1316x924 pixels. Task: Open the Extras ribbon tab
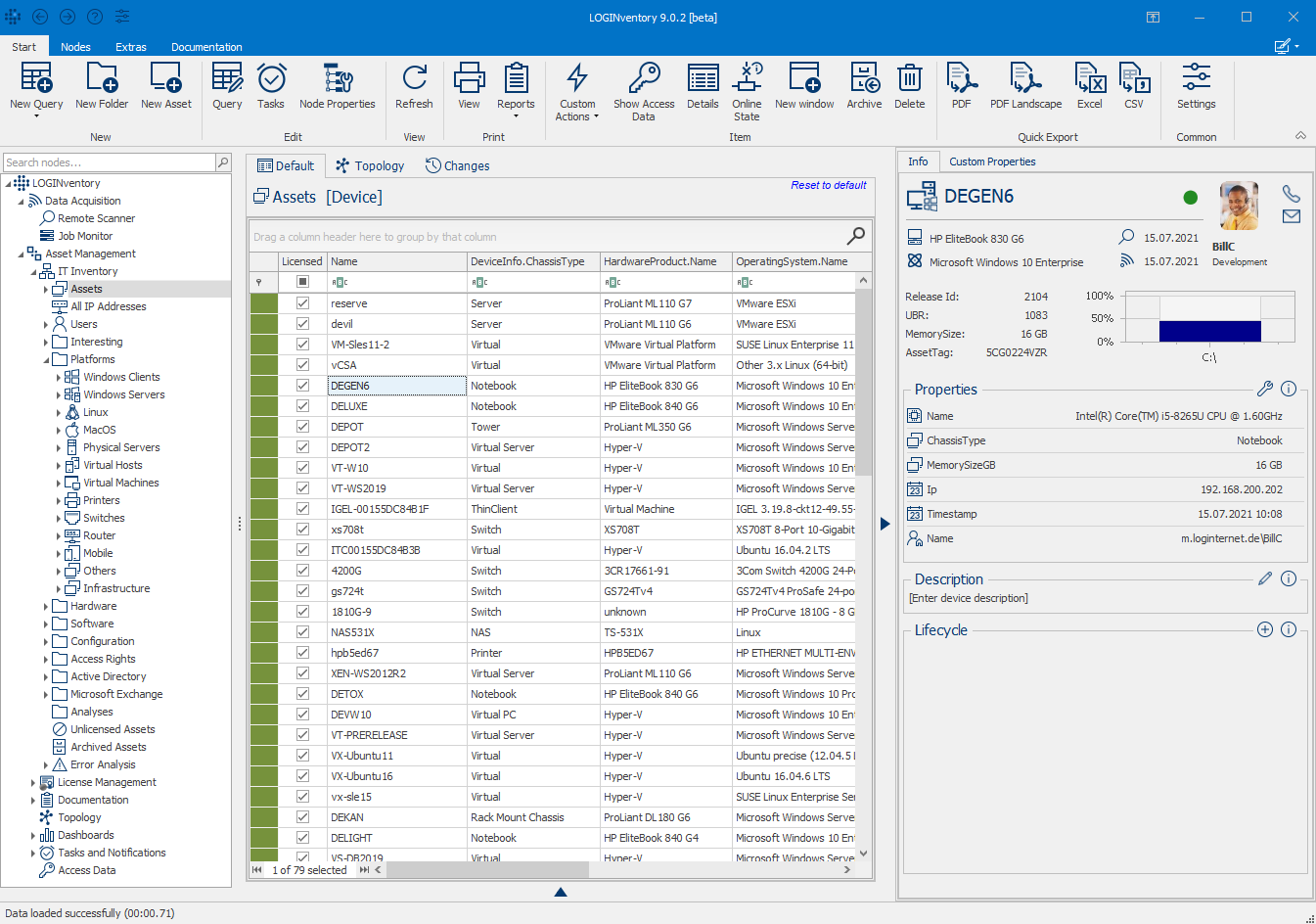[131, 47]
